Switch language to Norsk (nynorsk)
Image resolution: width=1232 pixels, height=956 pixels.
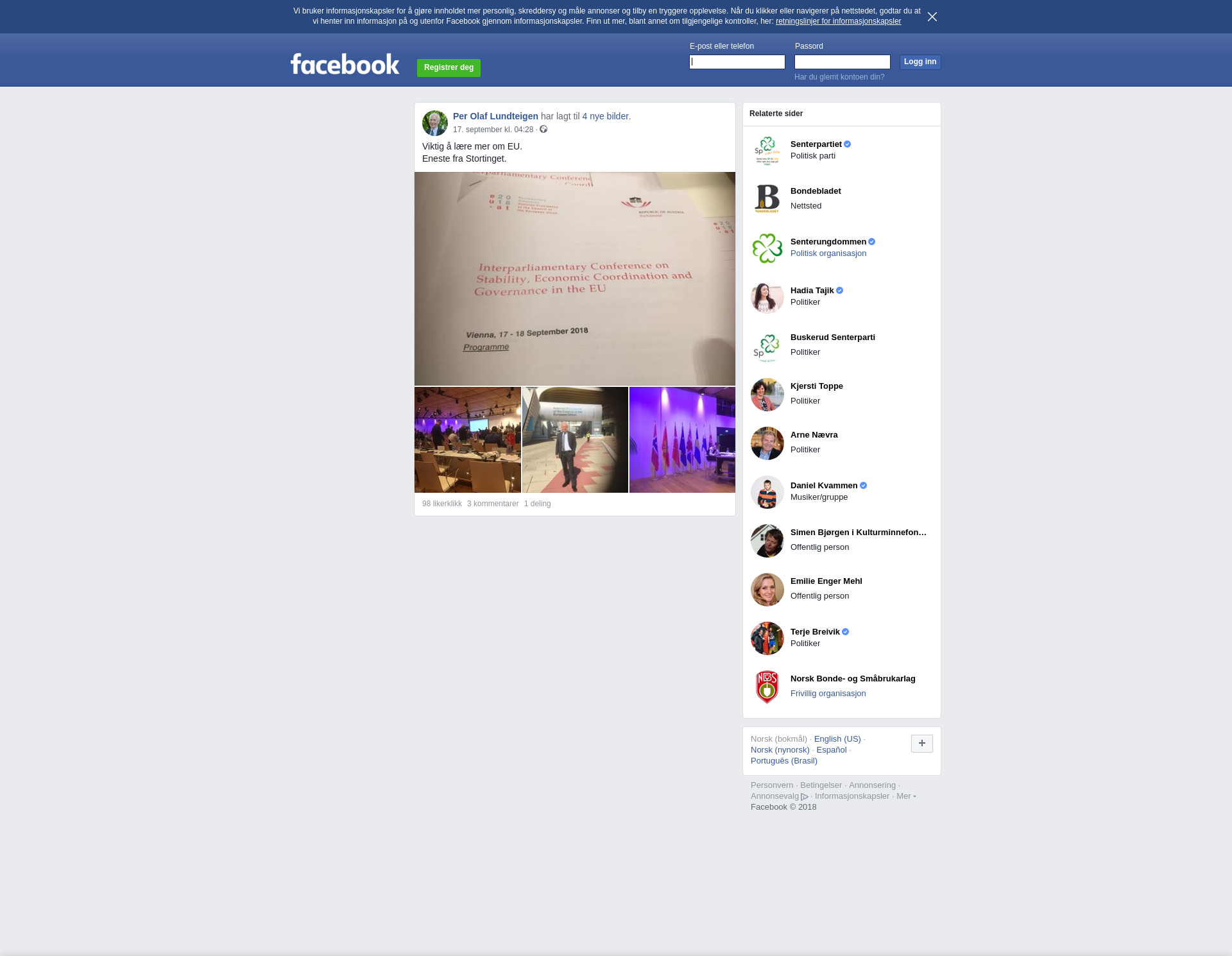pos(780,750)
